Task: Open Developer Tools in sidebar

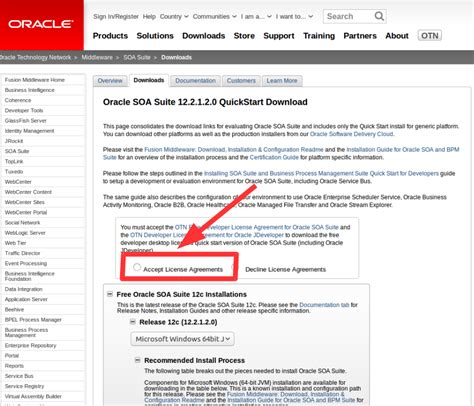Action: (x=24, y=110)
